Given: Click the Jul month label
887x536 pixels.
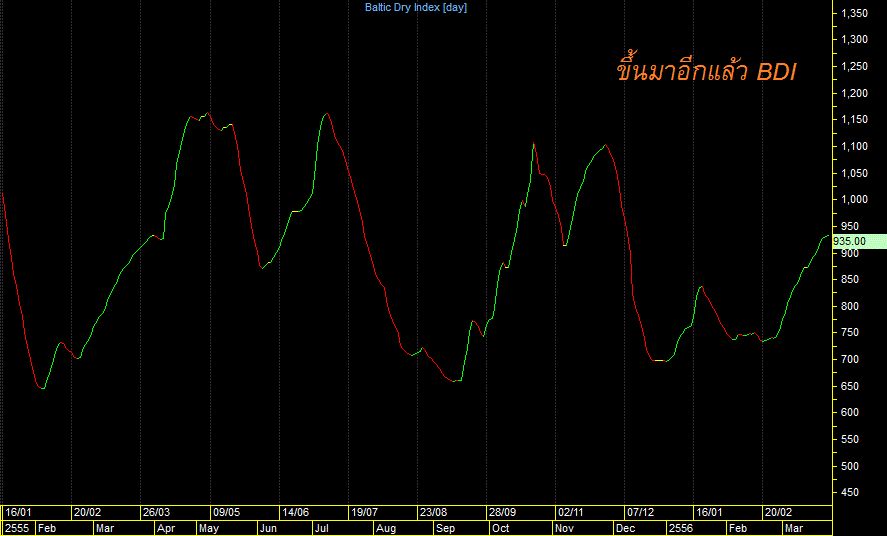Looking at the screenshot, I should (322, 529).
